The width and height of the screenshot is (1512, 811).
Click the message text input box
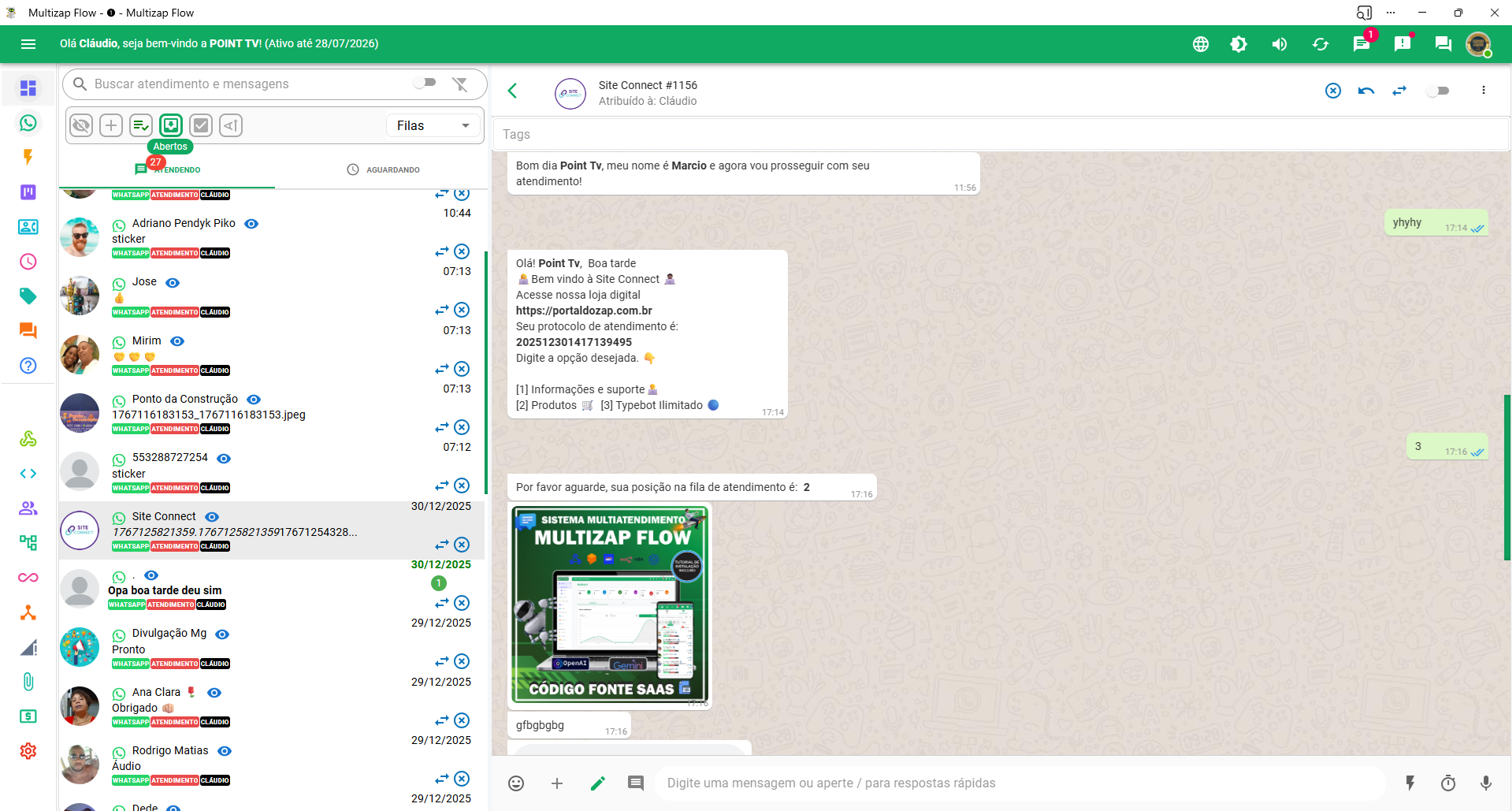[1020, 783]
